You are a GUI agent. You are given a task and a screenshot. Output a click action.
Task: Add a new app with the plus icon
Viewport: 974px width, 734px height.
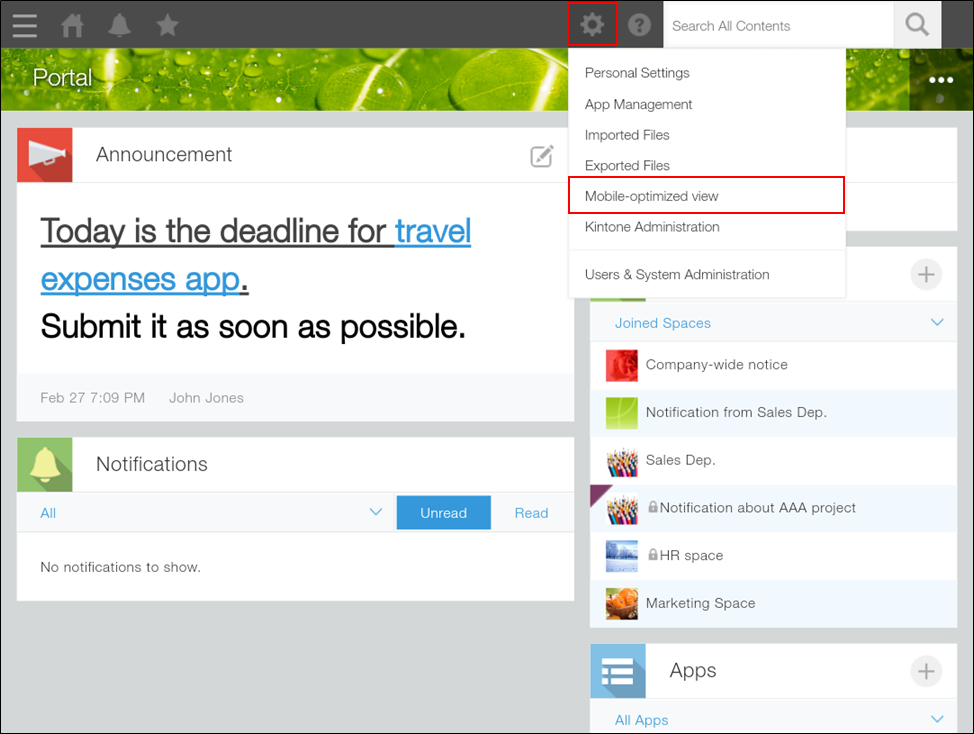(926, 671)
